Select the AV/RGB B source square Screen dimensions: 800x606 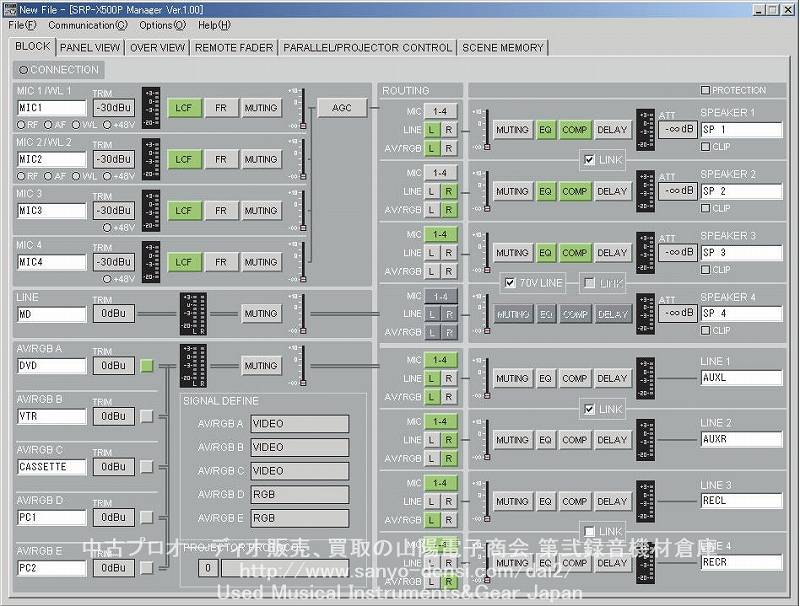click(147, 416)
